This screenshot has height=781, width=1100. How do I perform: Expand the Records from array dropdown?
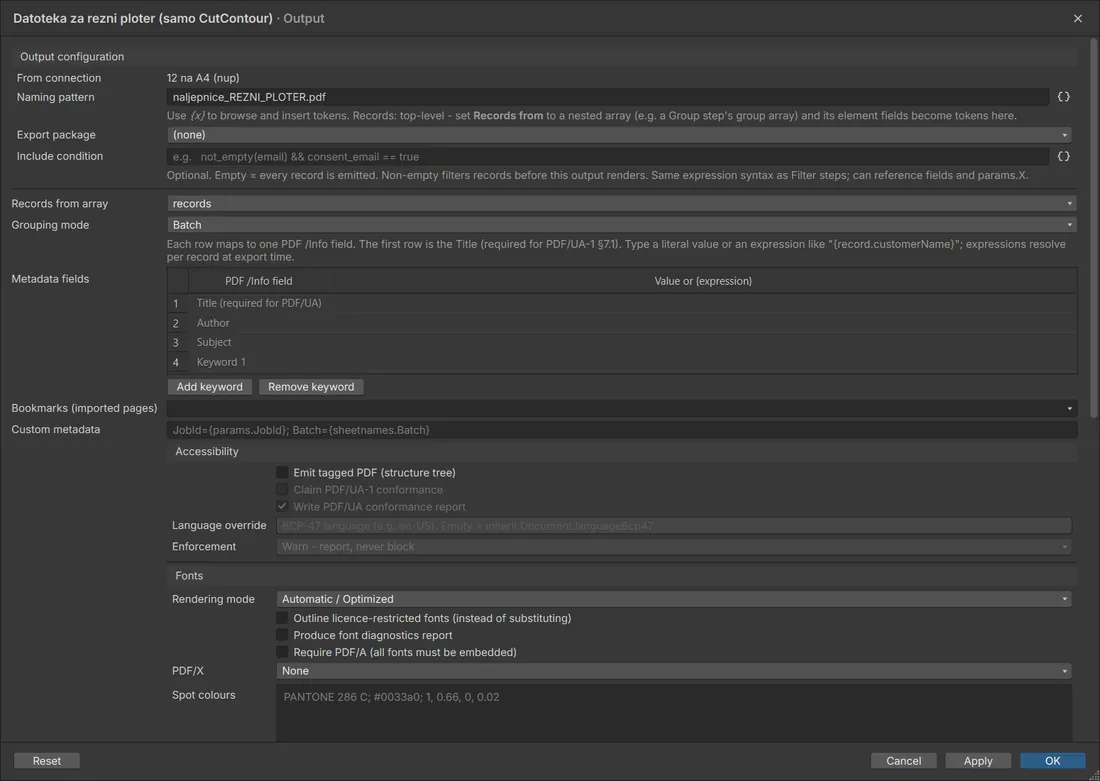point(622,203)
